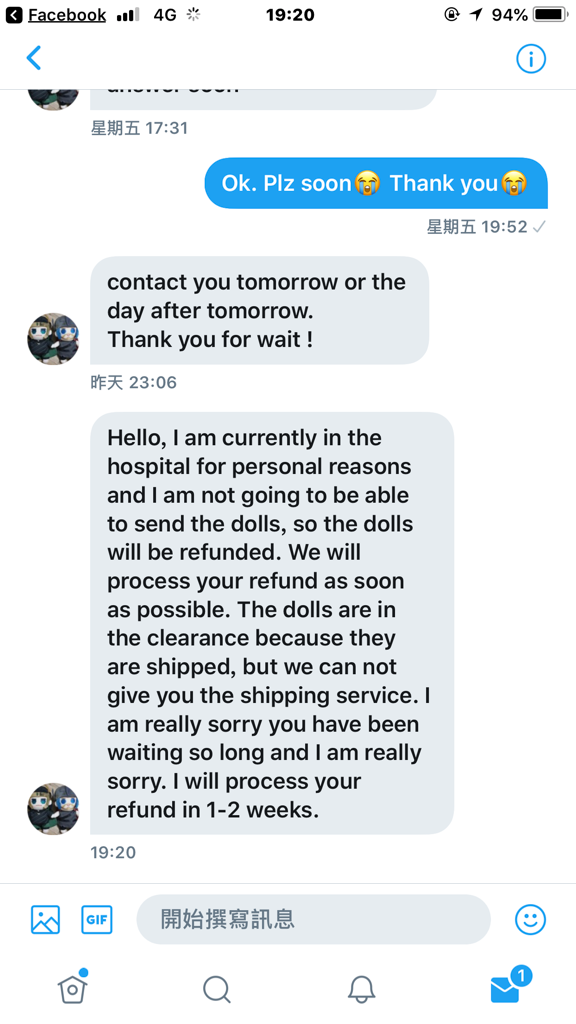Select the hospital refund message bubble
This screenshot has height=1024, width=576.
(272, 623)
